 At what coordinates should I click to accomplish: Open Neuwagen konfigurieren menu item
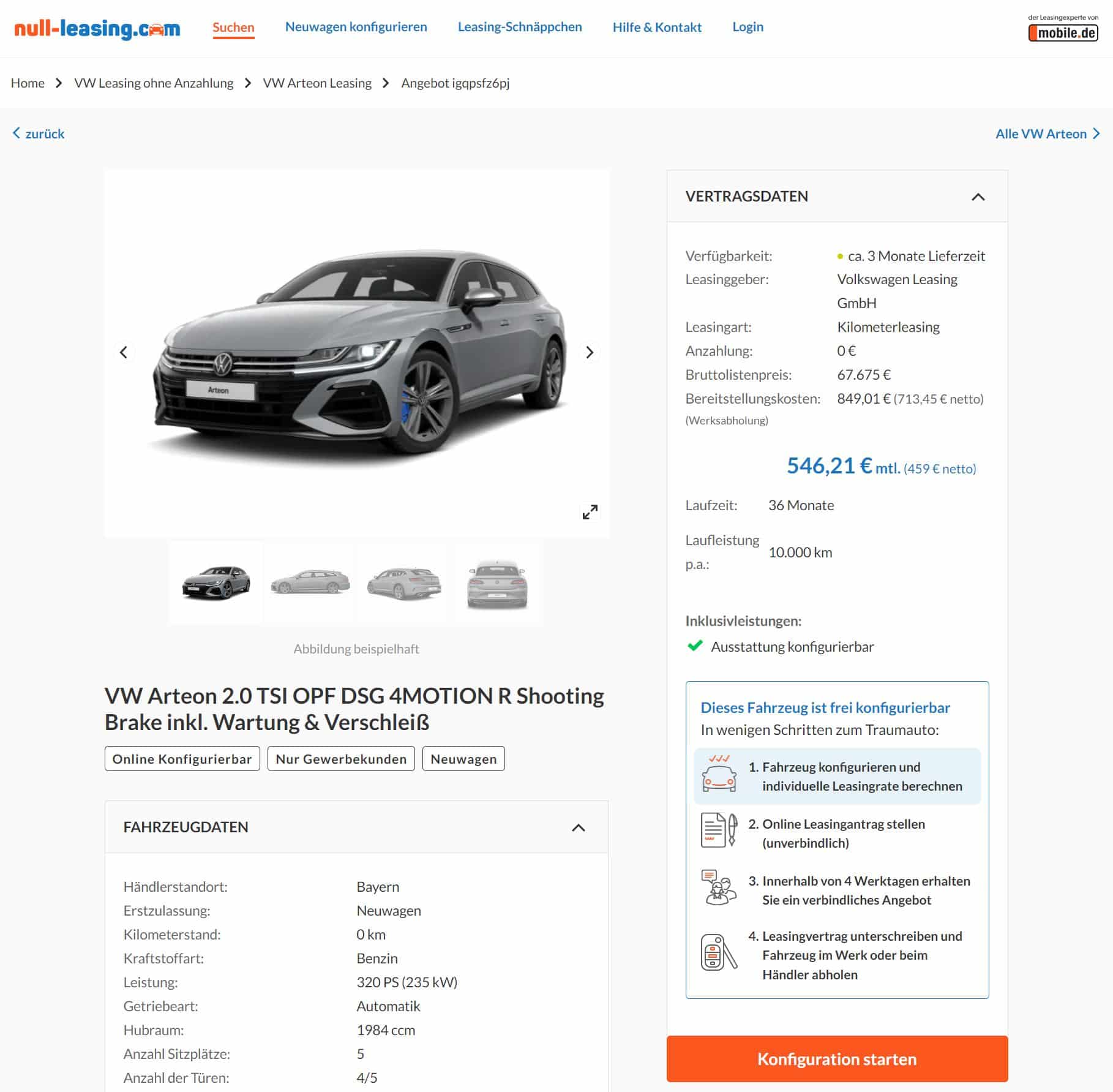tap(356, 27)
